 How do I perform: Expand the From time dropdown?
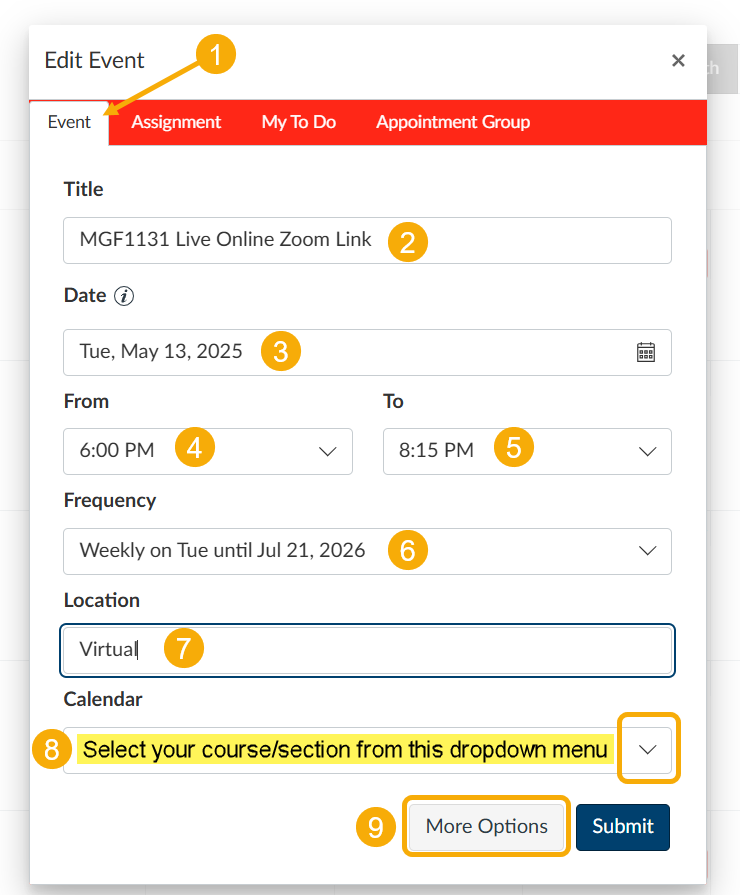pos(208,451)
